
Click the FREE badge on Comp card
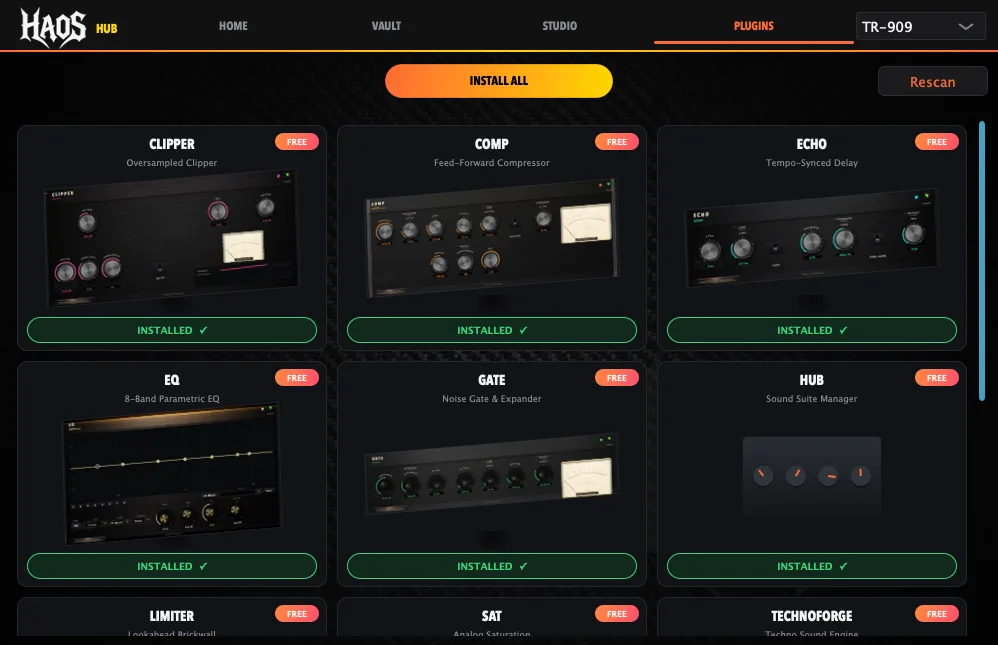pos(617,141)
